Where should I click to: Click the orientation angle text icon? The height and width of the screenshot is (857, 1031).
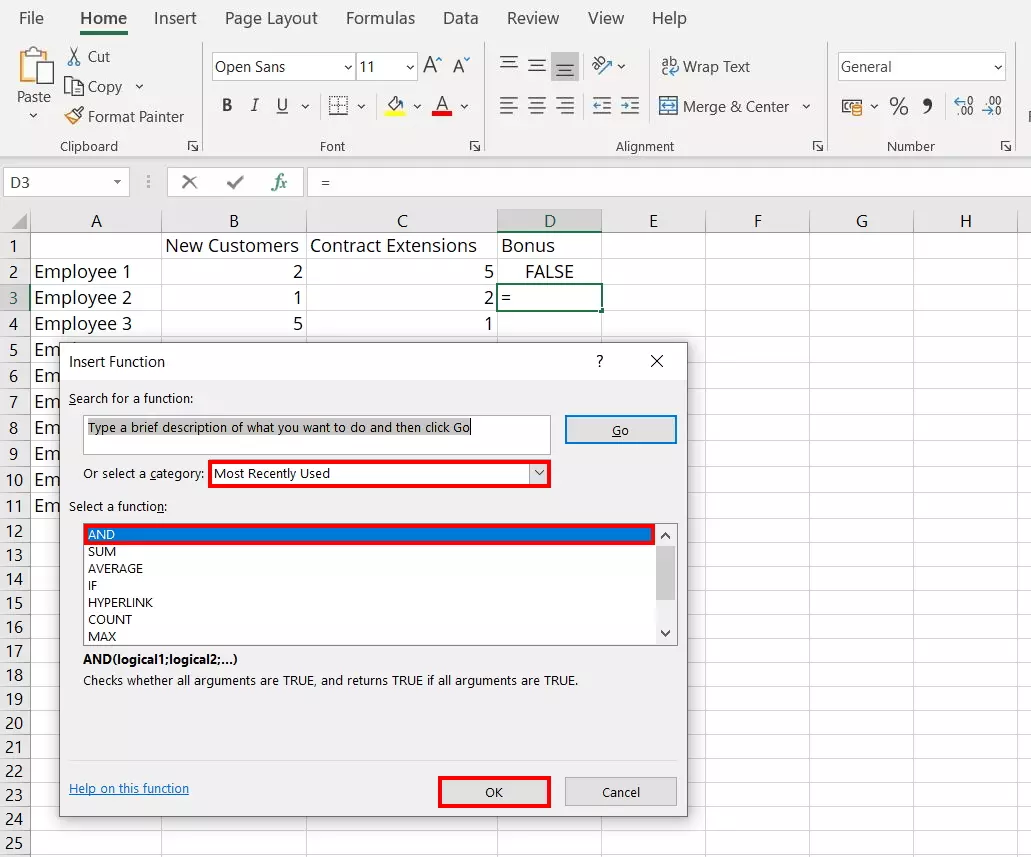pos(602,65)
